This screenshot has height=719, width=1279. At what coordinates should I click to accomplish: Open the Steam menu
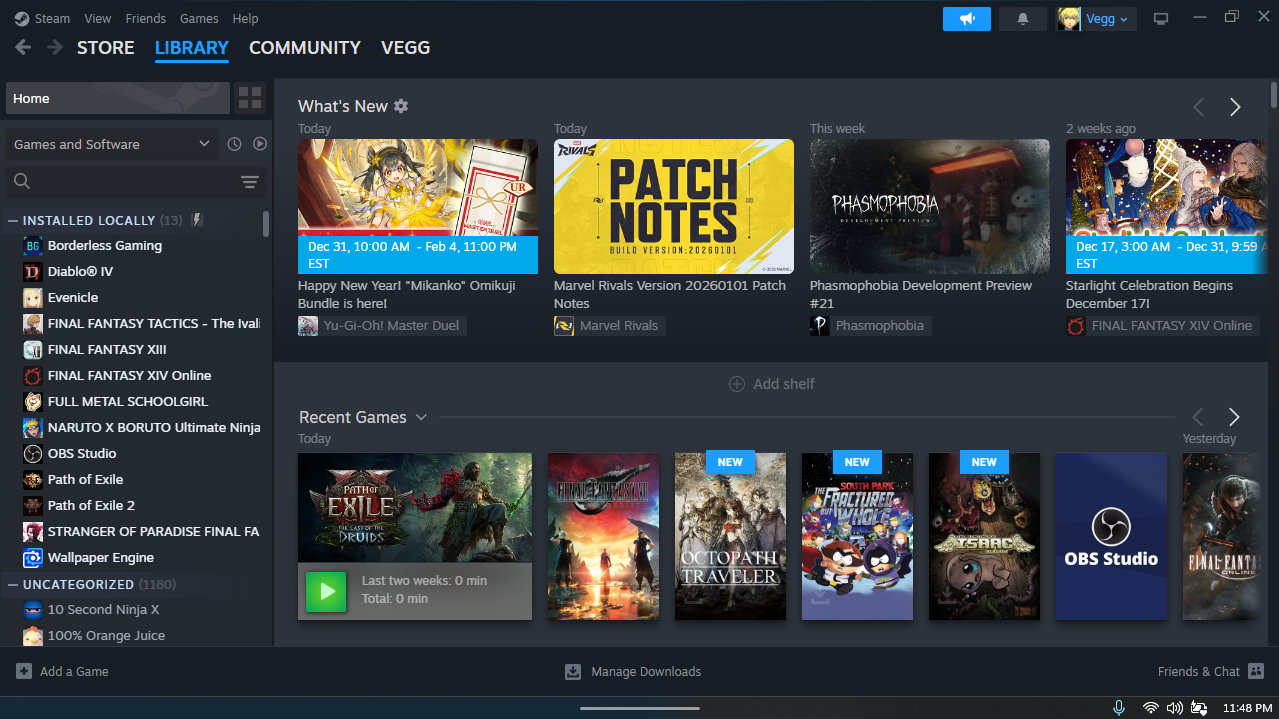point(52,18)
